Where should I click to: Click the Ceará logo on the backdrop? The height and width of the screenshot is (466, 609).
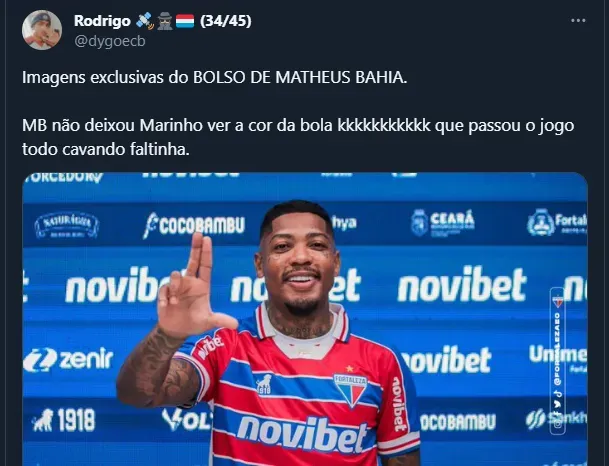coord(443,223)
